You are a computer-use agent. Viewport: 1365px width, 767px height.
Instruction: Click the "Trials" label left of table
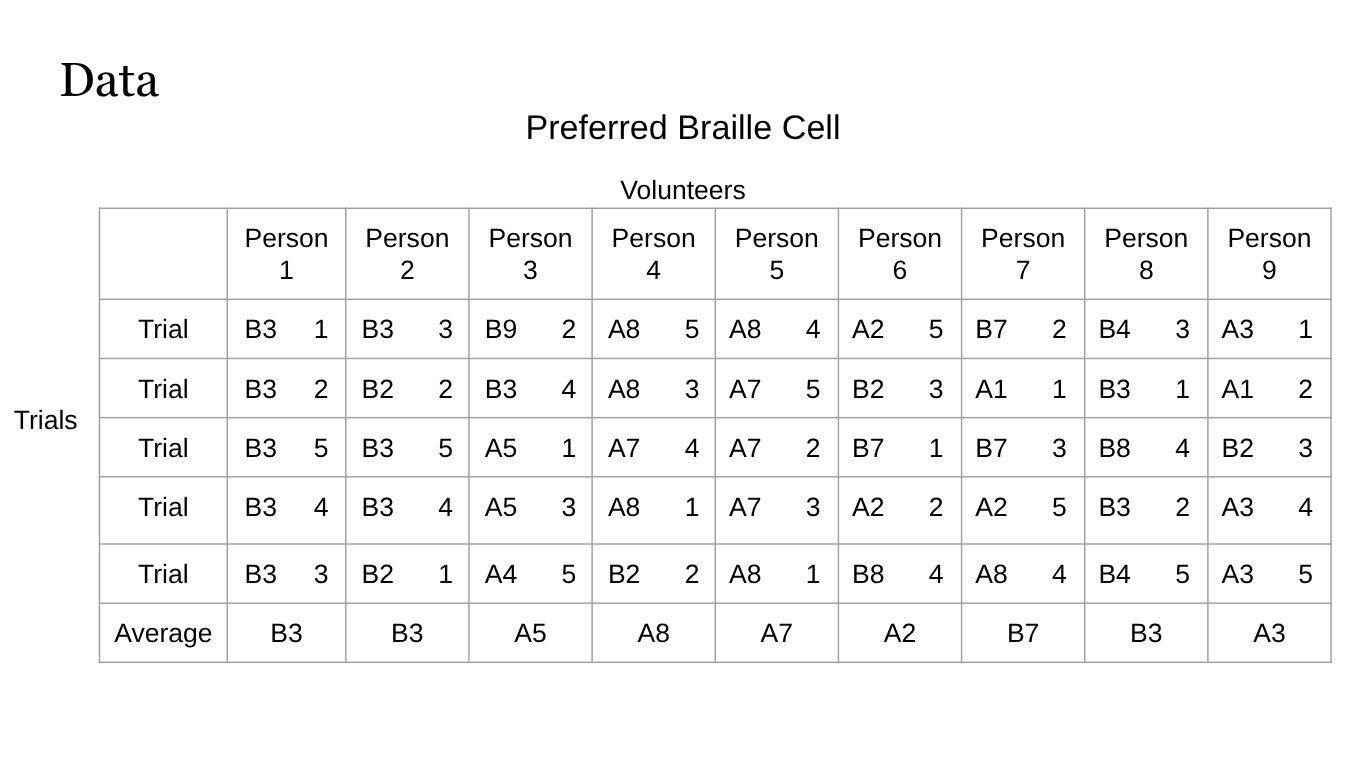pyautogui.click(x=46, y=421)
